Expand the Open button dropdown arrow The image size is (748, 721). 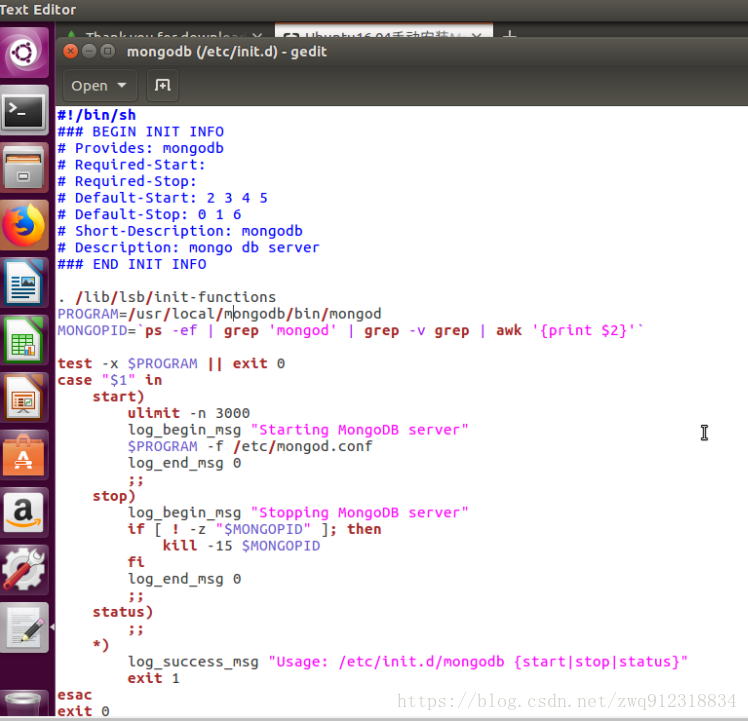122,86
